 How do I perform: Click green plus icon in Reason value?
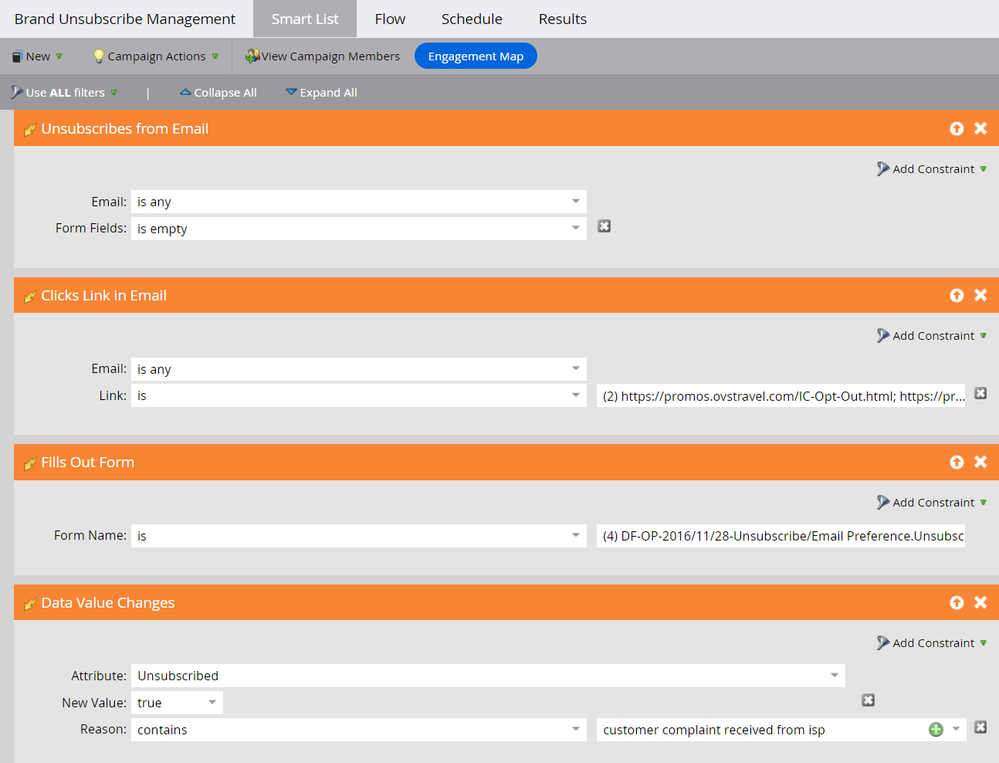pos(935,730)
